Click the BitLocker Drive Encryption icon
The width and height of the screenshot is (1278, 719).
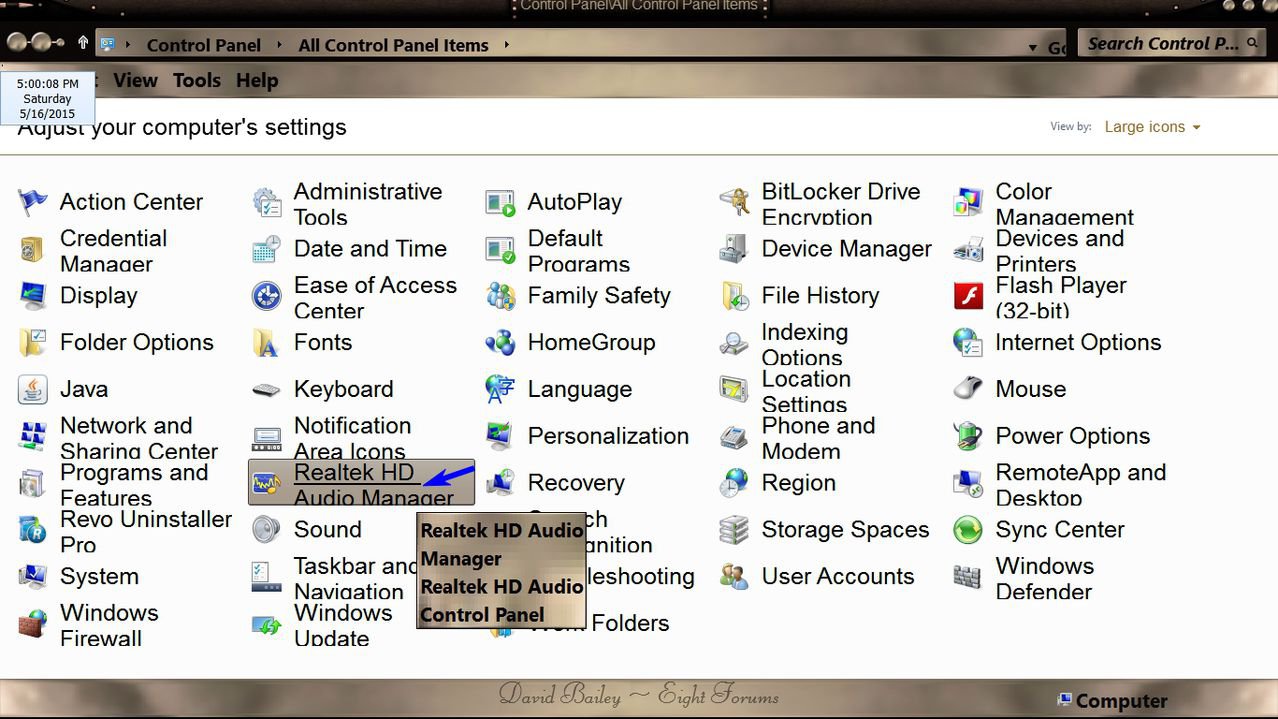(x=735, y=202)
